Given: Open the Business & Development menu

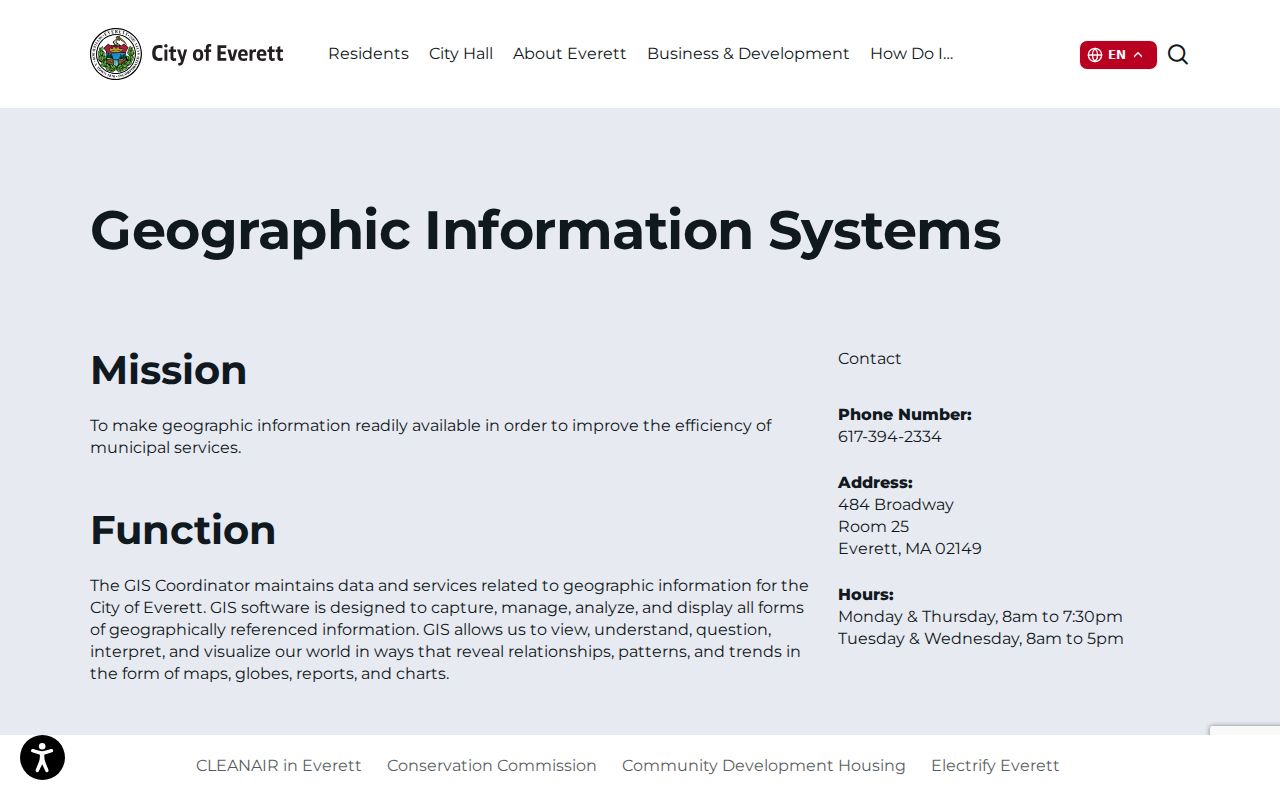Looking at the screenshot, I should 748,54.
